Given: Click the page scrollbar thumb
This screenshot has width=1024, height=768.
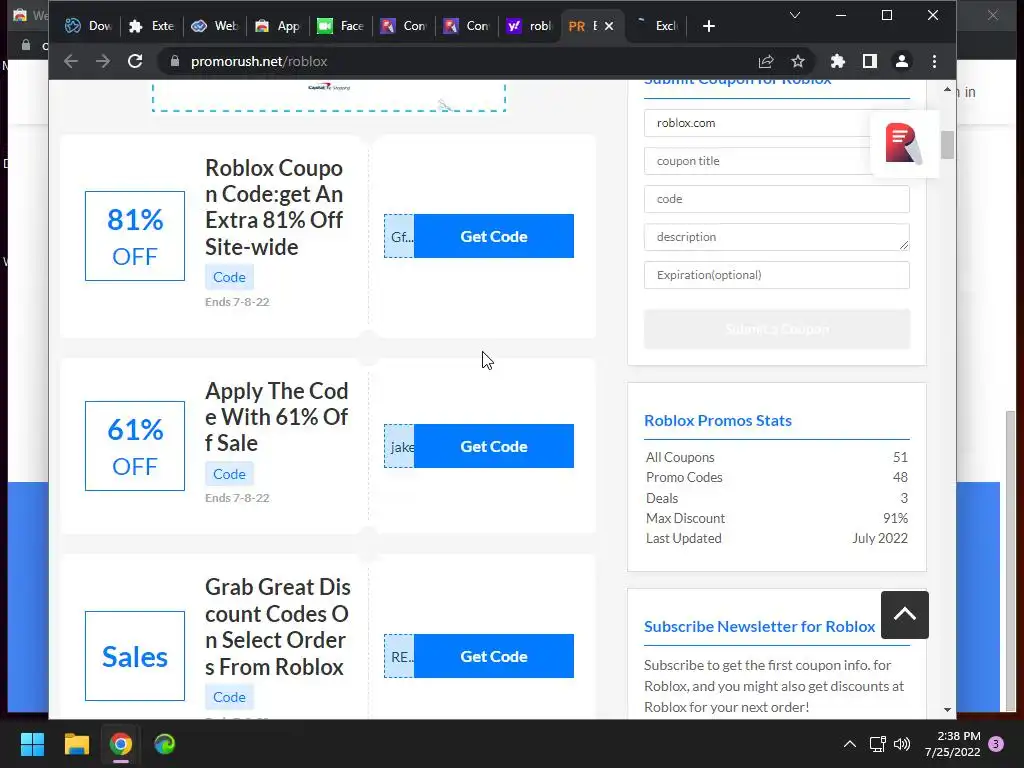Looking at the screenshot, I should [948, 144].
